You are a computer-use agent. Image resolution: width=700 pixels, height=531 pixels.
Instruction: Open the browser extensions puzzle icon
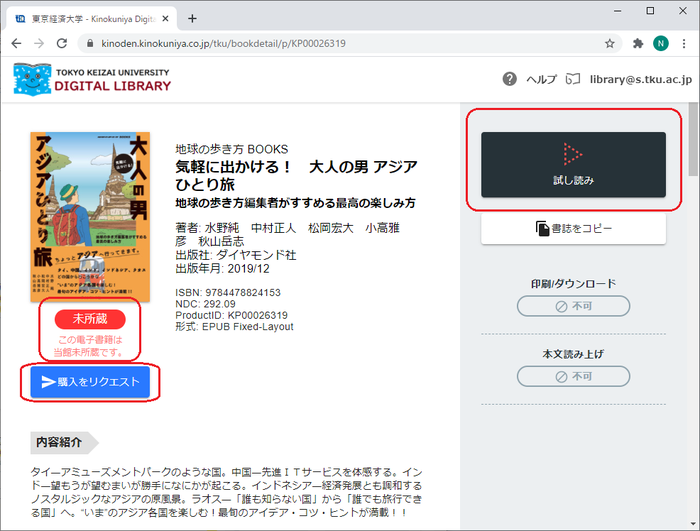pyautogui.click(x=638, y=43)
